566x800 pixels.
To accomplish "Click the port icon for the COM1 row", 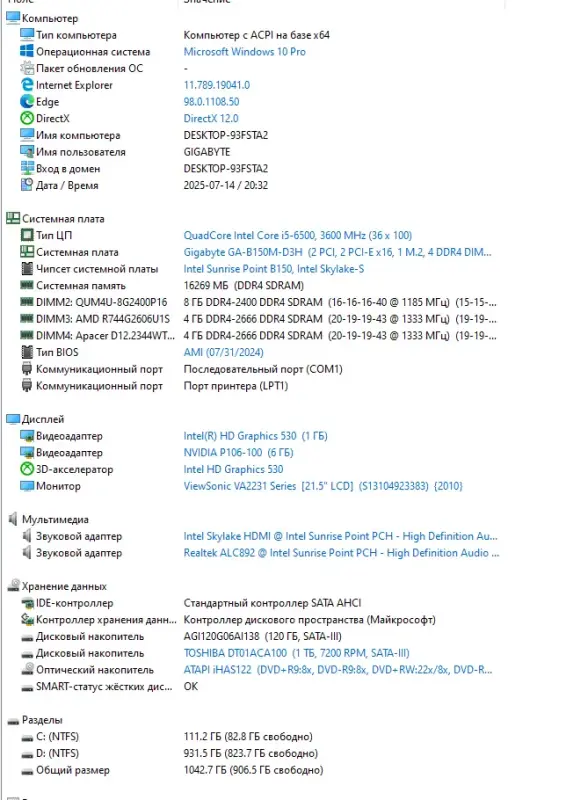I will click(27, 369).
